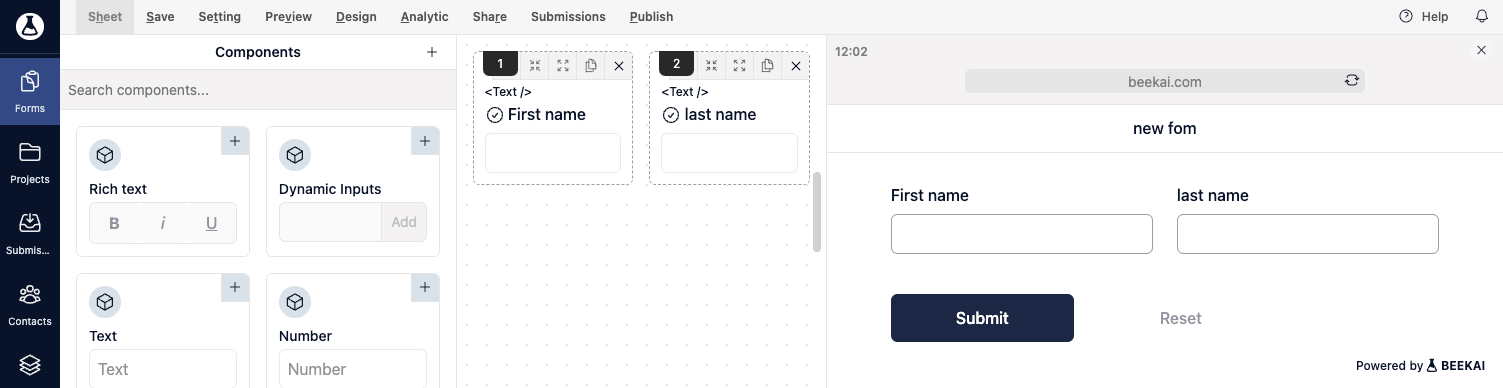Click Reset in the form preview
Viewport: 1503px width, 388px height.
click(x=1180, y=318)
